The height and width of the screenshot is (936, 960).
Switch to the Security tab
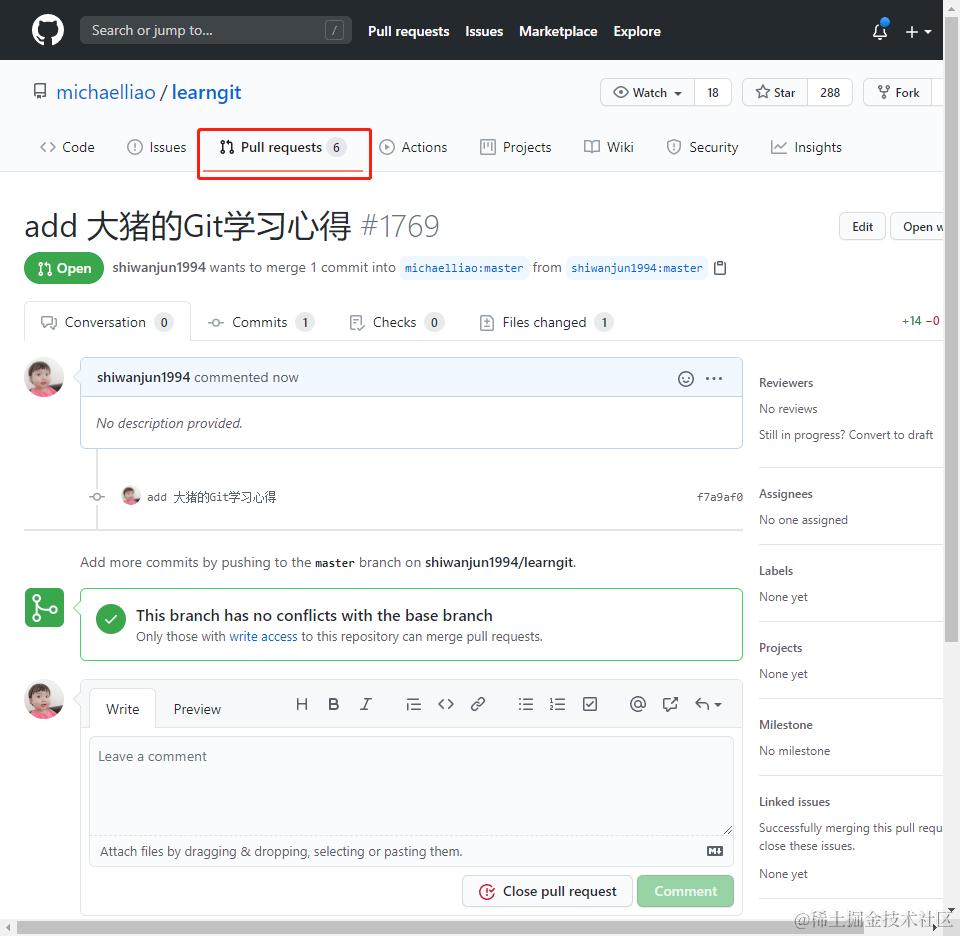702,147
